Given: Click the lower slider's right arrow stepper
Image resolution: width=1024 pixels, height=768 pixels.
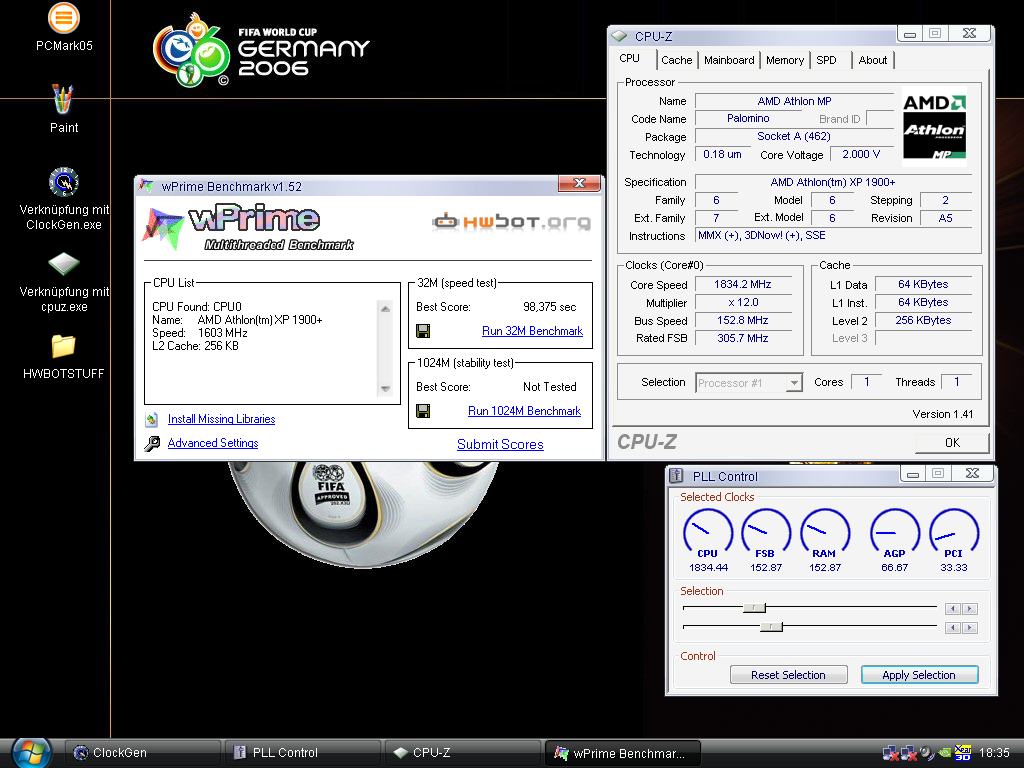Looking at the screenshot, I should [970, 628].
